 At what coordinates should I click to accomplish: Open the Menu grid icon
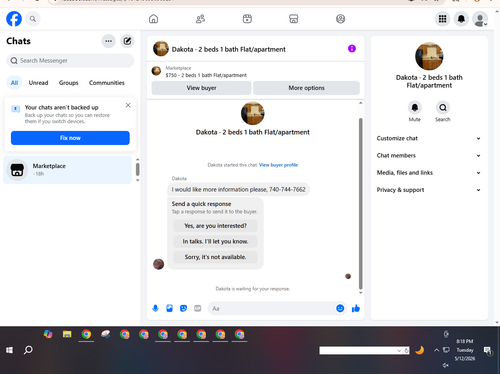coord(442,19)
